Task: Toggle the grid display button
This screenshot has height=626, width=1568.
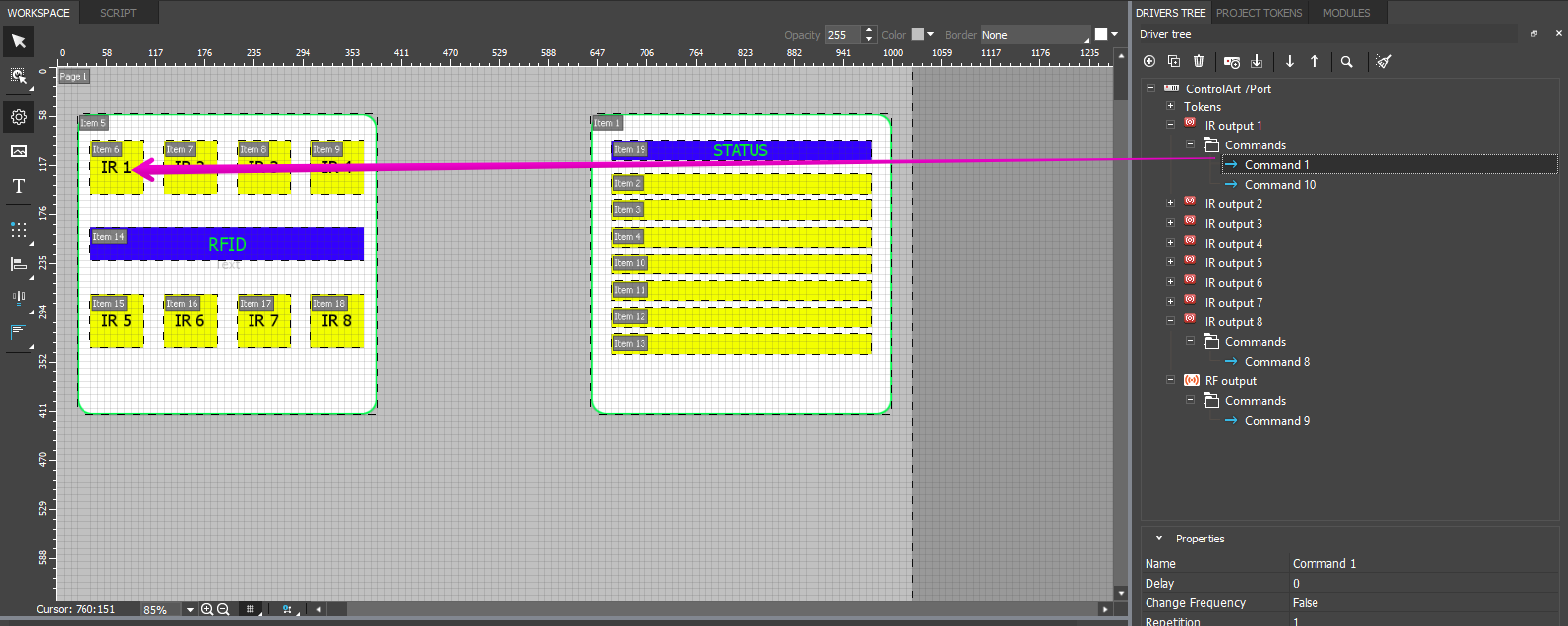Action: pyautogui.click(x=251, y=609)
